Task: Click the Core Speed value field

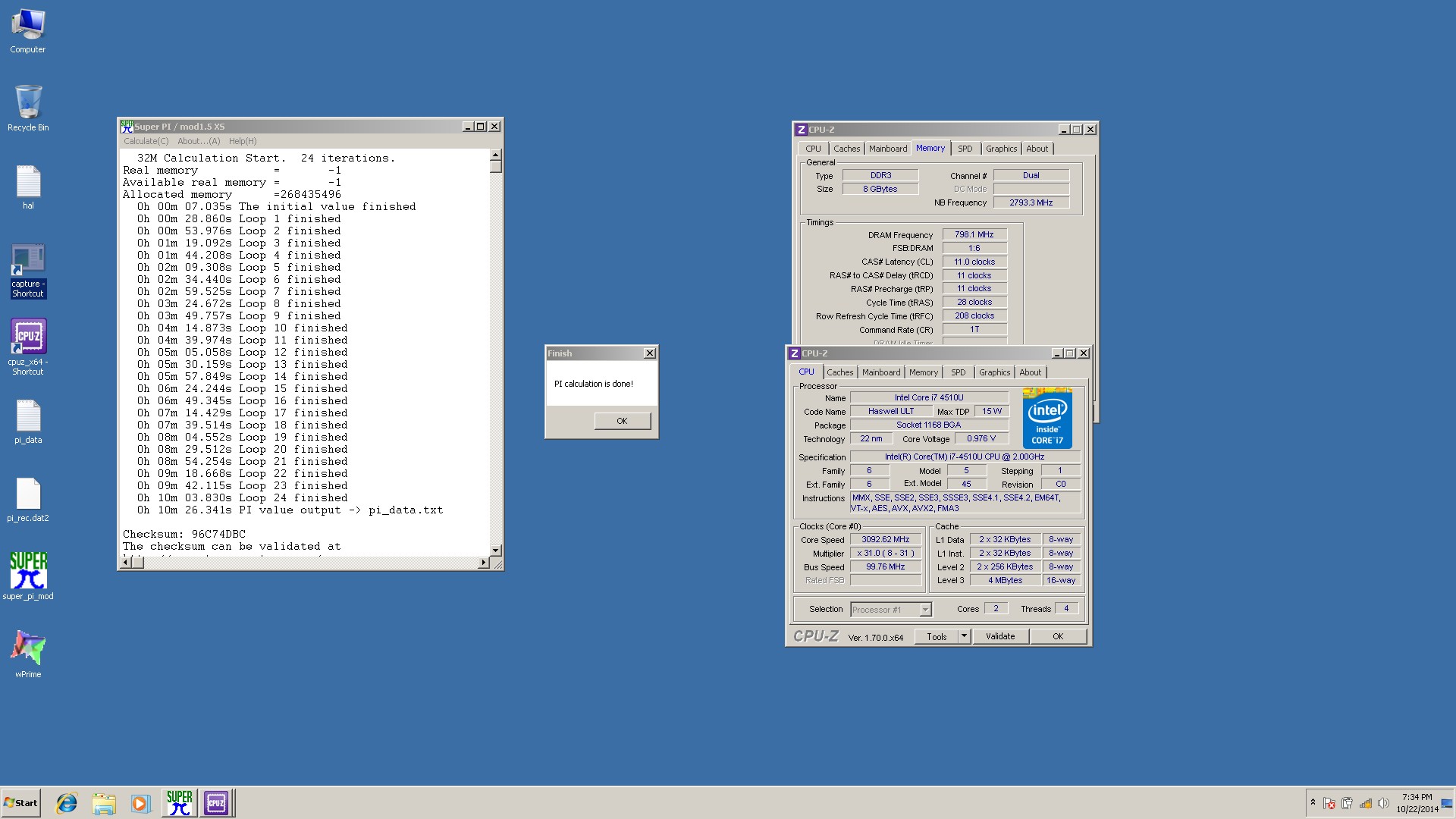Action: [x=885, y=540]
